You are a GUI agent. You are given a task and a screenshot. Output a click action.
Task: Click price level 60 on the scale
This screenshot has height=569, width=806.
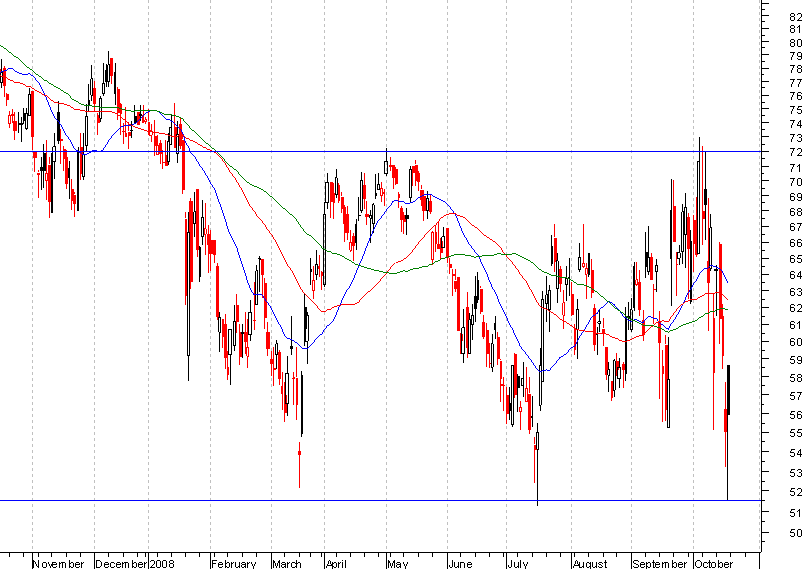point(796,342)
